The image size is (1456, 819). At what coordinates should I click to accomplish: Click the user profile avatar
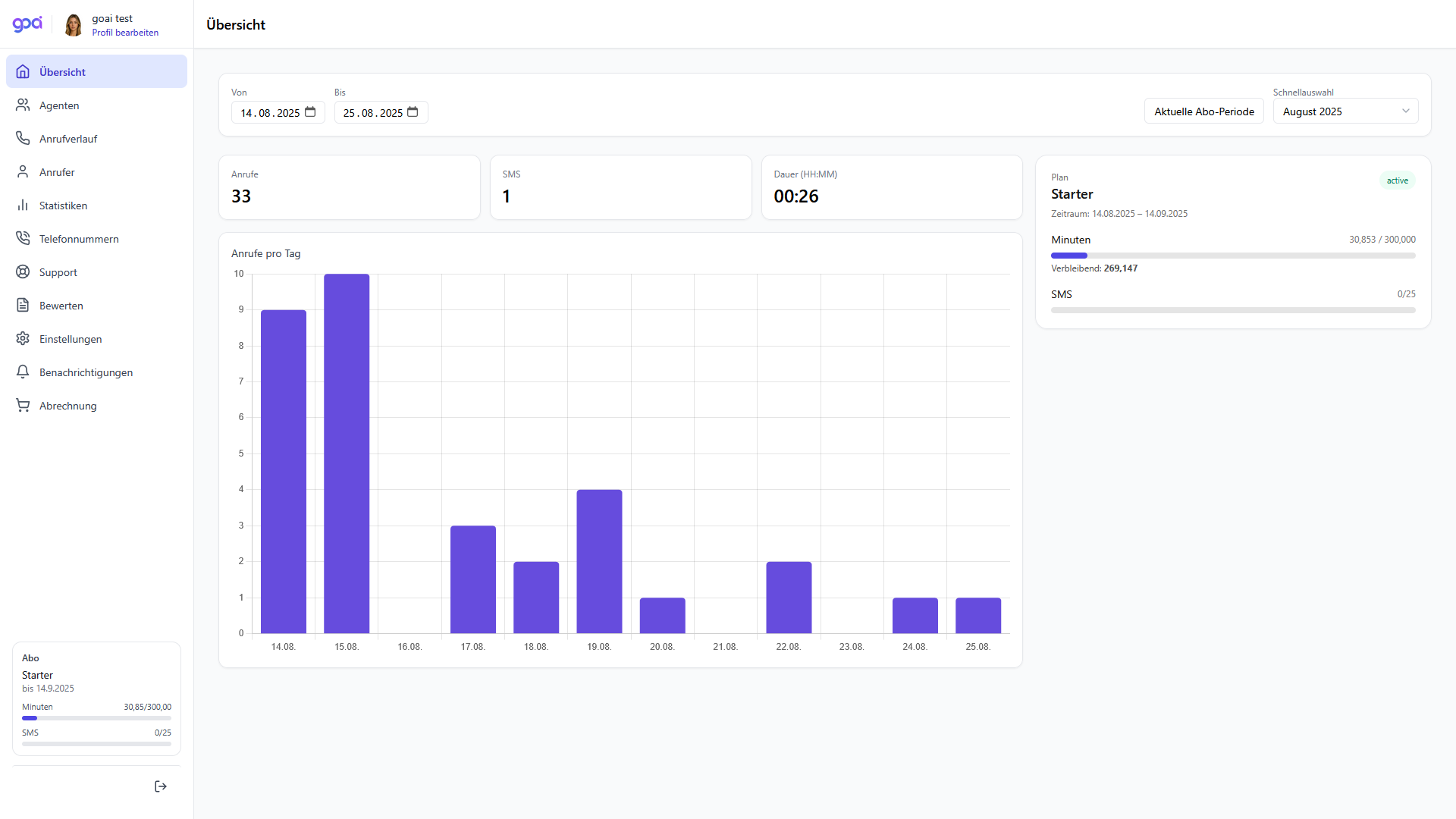point(74,25)
